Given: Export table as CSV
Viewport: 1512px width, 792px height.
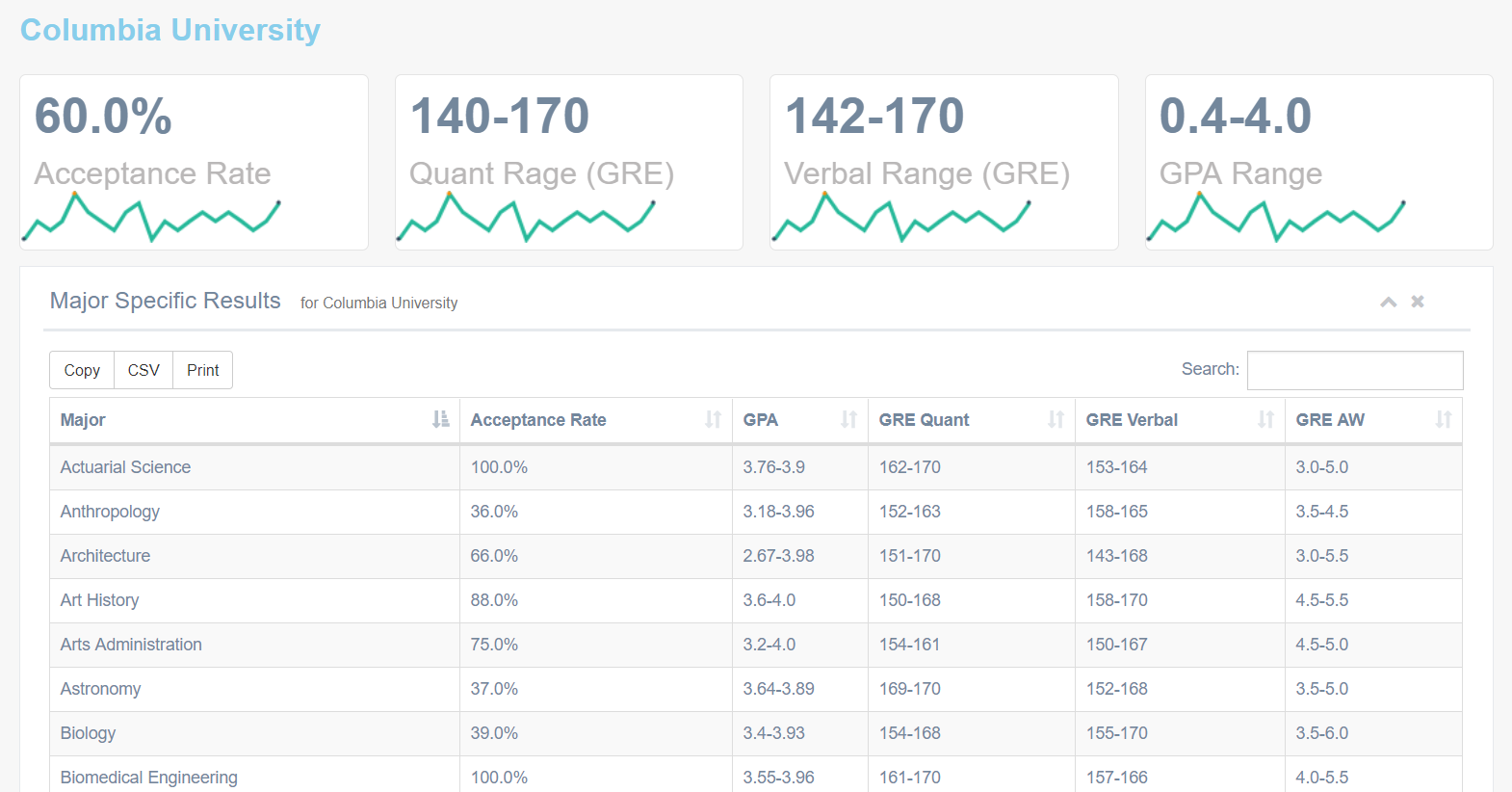Looking at the screenshot, I should [x=143, y=370].
